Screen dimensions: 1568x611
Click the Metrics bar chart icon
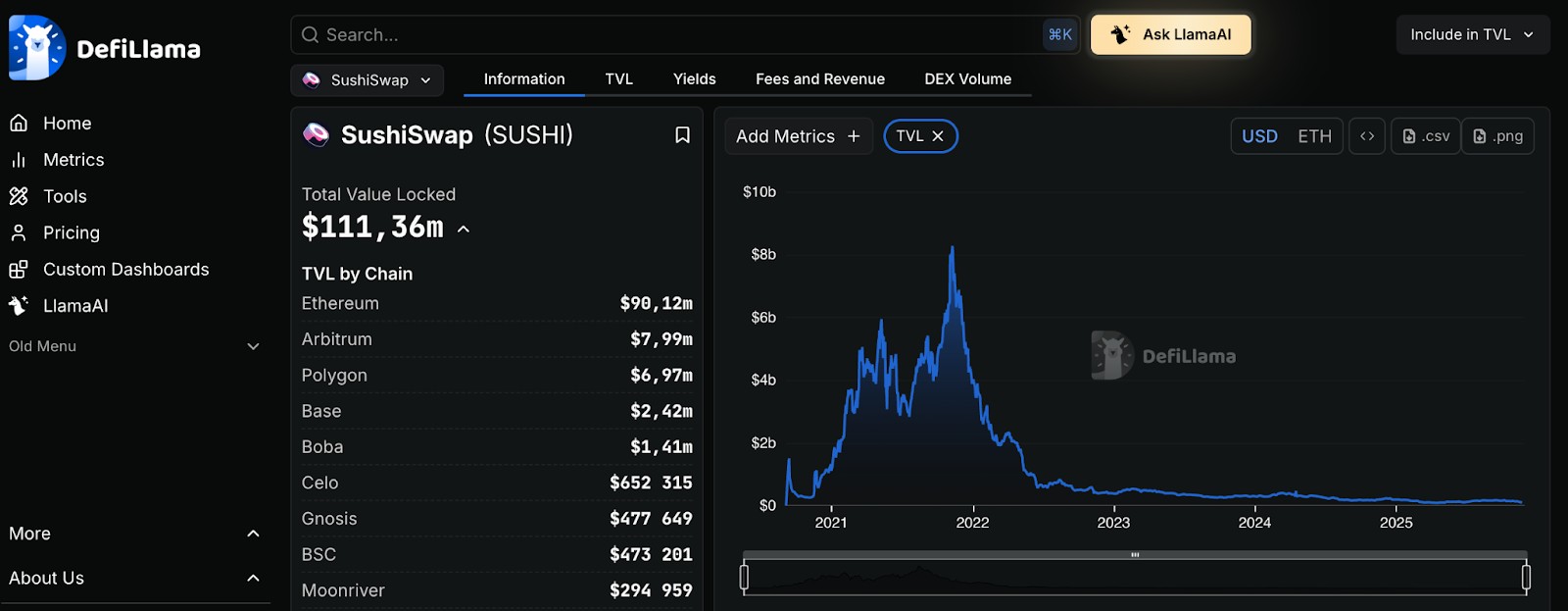[19, 160]
